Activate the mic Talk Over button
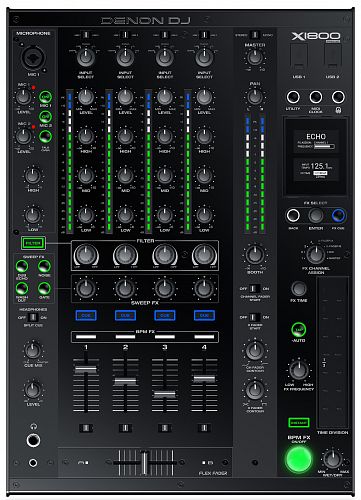 click(x=45, y=137)
